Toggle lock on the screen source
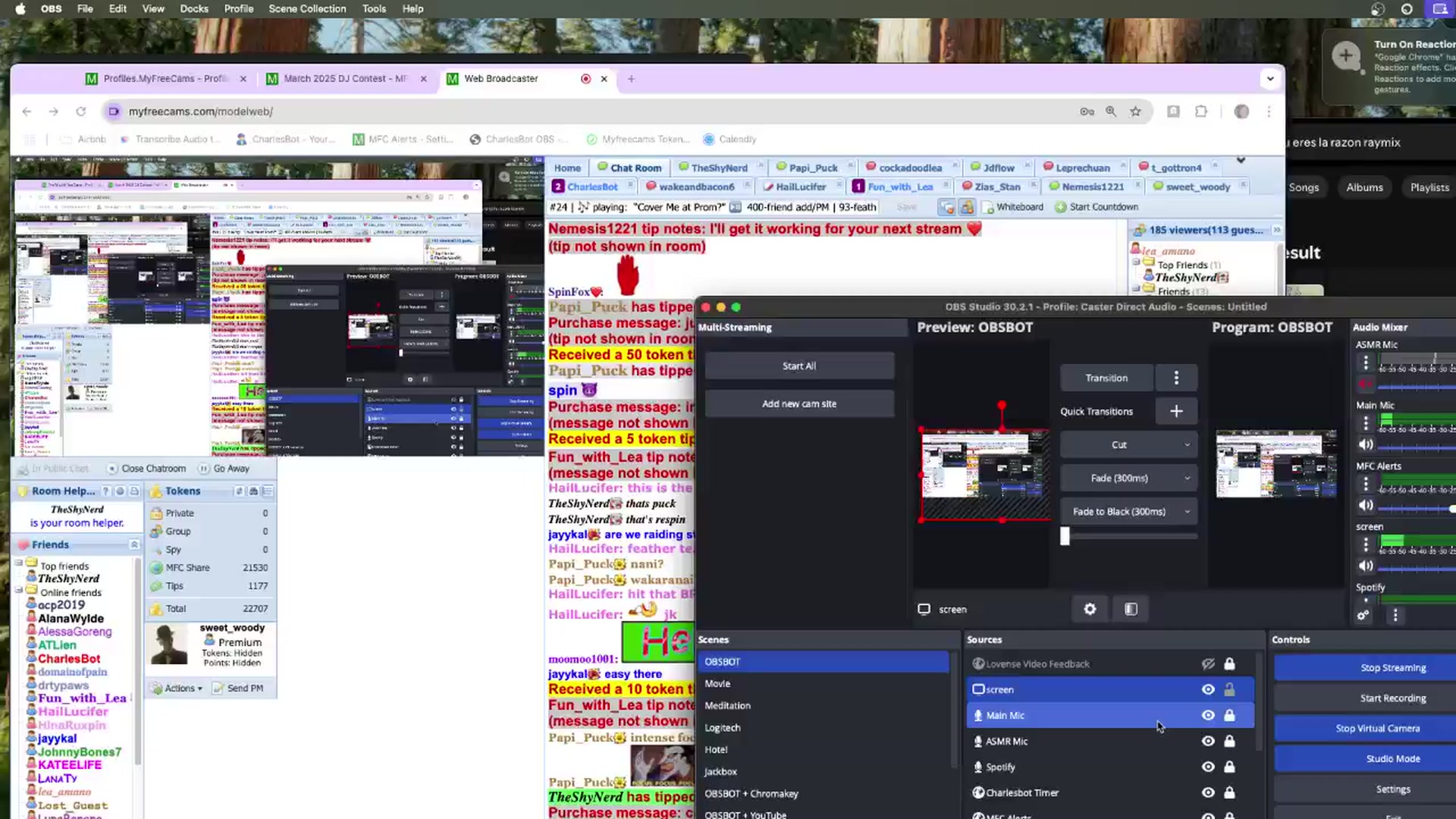Image resolution: width=1456 pixels, height=819 pixels. click(1229, 689)
